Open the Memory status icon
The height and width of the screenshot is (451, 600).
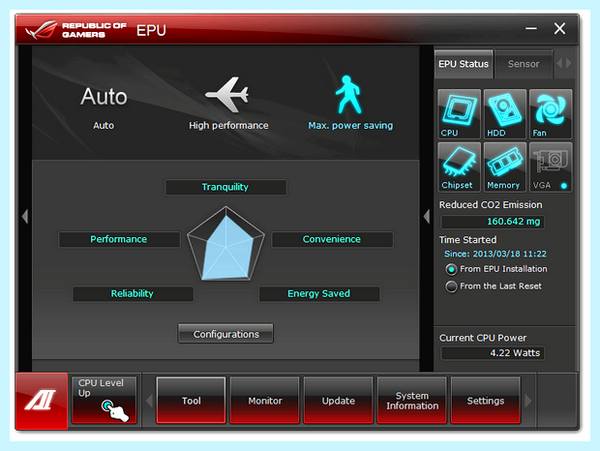pyautogui.click(x=504, y=167)
